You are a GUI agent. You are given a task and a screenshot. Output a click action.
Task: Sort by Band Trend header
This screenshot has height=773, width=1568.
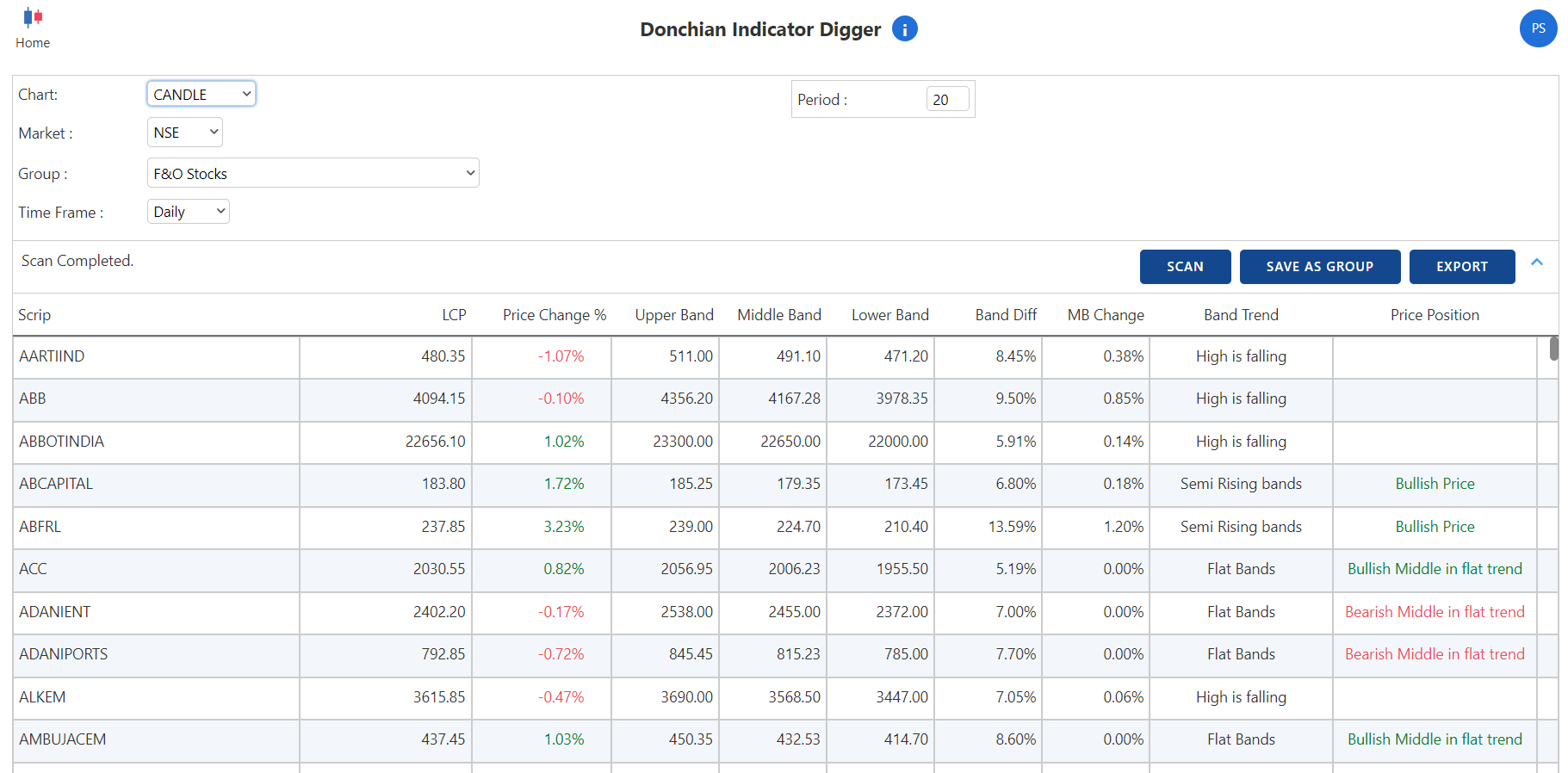pyautogui.click(x=1241, y=315)
